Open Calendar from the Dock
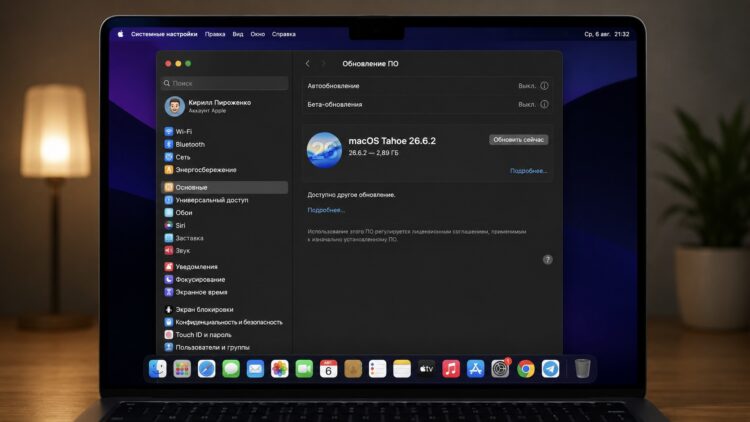This screenshot has width=750, height=422. pyautogui.click(x=329, y=369)
